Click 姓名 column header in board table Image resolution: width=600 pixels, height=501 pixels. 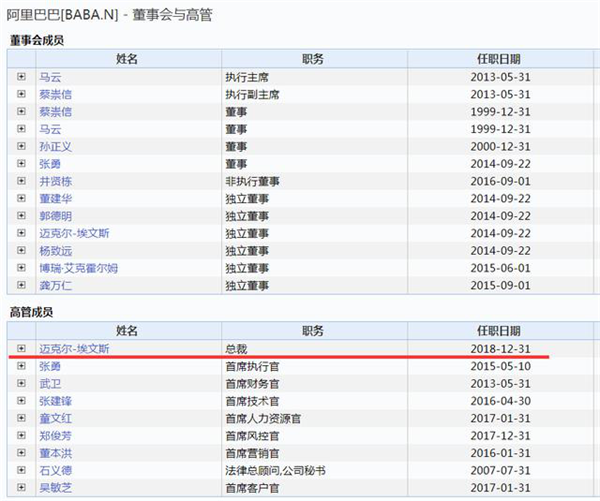128,59
